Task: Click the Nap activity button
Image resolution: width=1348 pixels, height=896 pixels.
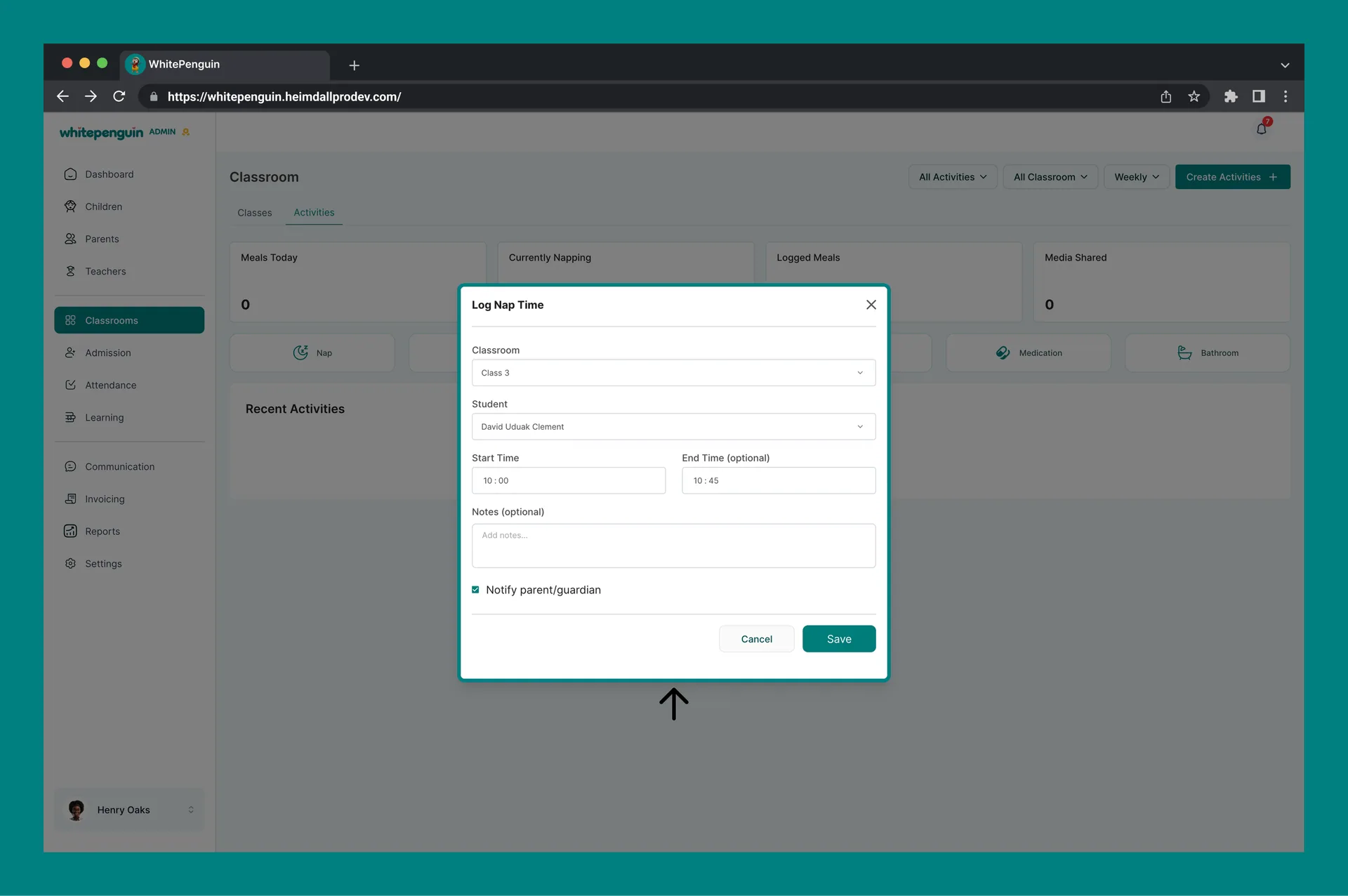Action: coord(312,353)
